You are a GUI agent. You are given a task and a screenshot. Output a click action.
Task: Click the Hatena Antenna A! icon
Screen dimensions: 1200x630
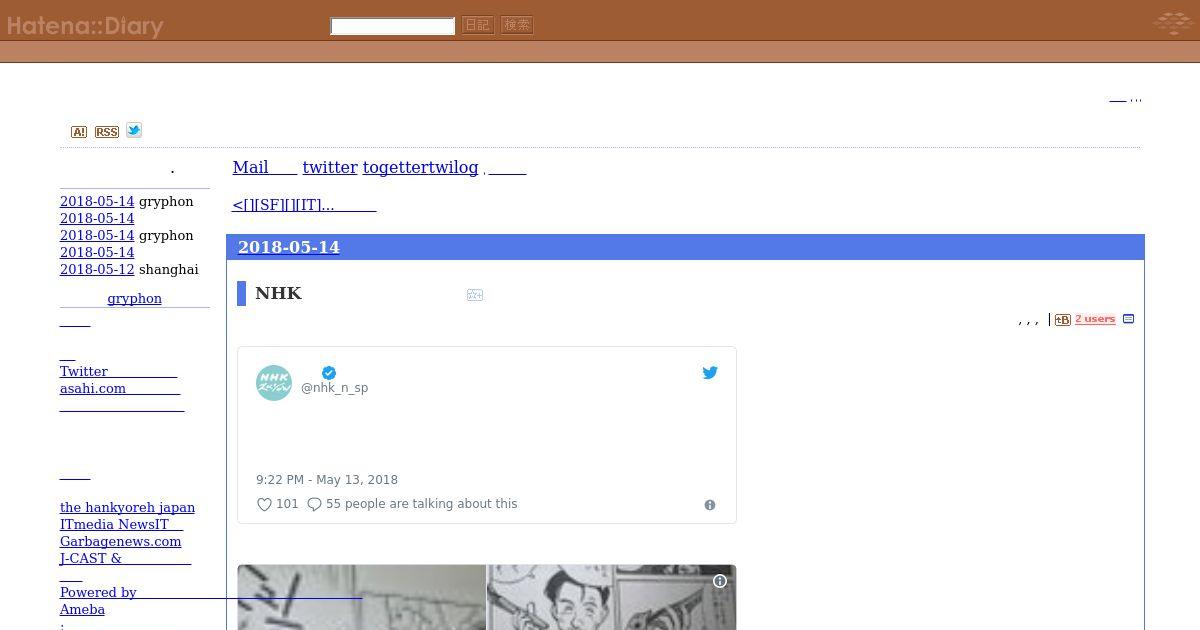point(79,132)
